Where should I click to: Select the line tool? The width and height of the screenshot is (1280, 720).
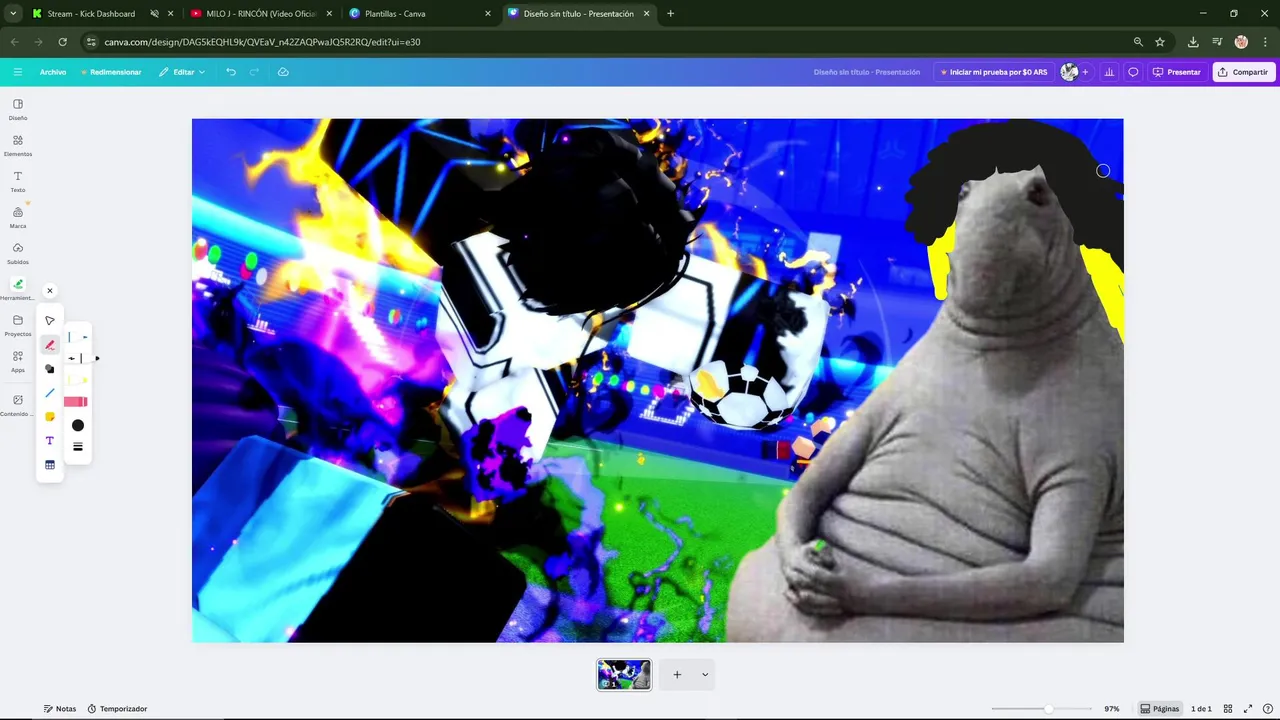click(50, 393)
